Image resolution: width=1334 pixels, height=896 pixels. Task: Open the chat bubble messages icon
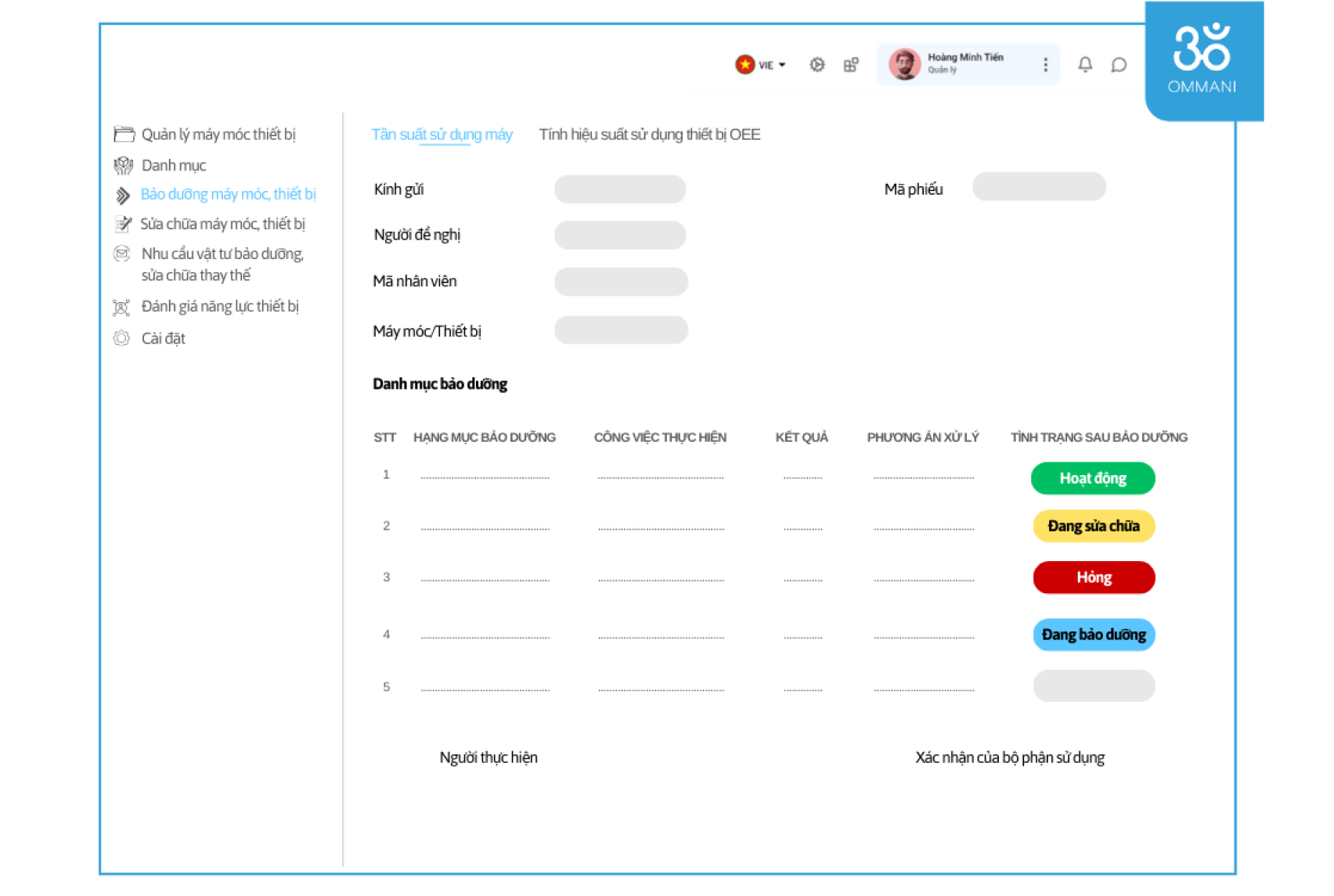click(x=1119, y=65)
